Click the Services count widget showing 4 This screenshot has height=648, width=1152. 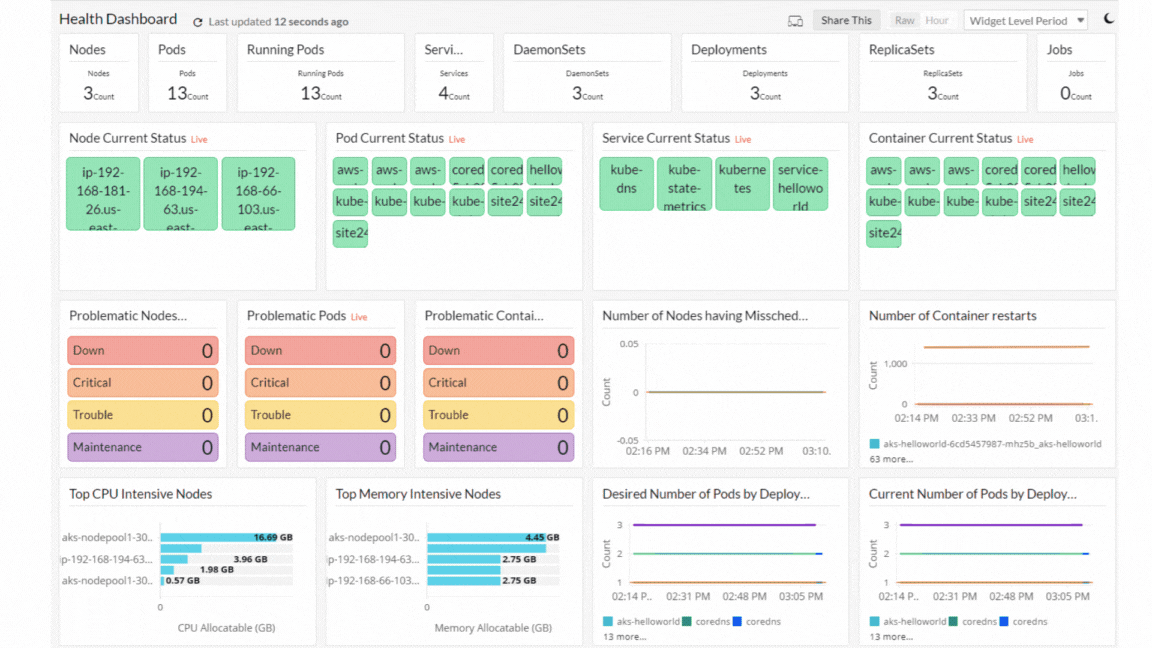pos(454,73)
